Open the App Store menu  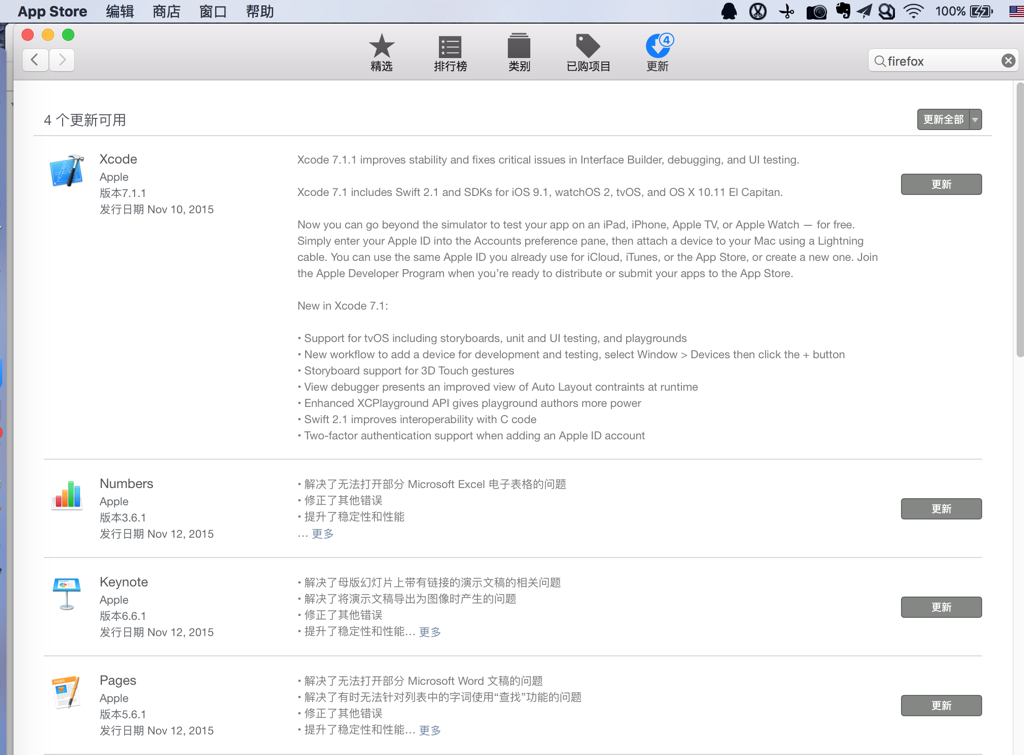coord(52,11)
